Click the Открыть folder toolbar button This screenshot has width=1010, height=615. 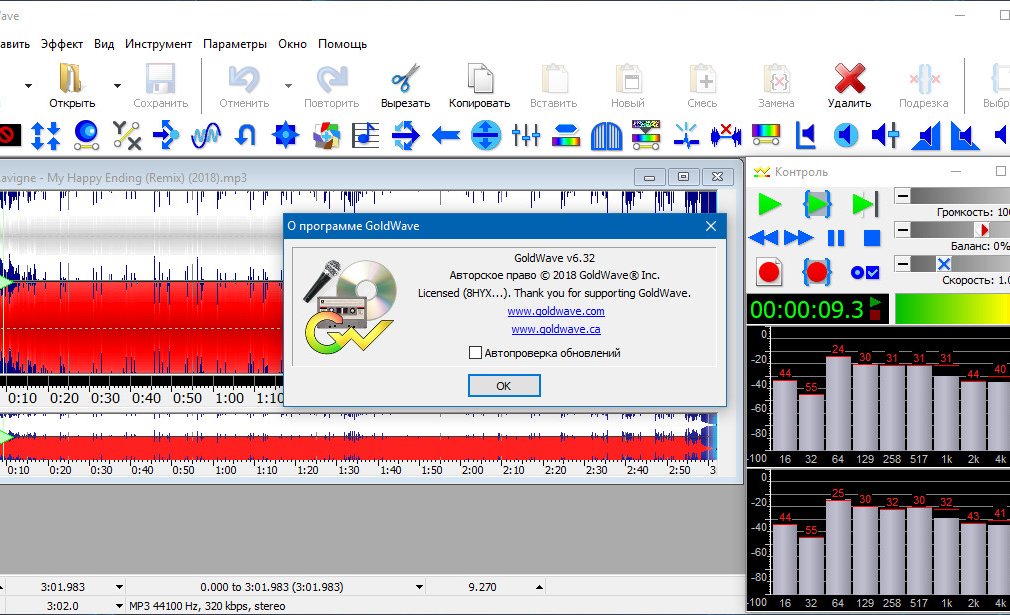pos(71,85)
